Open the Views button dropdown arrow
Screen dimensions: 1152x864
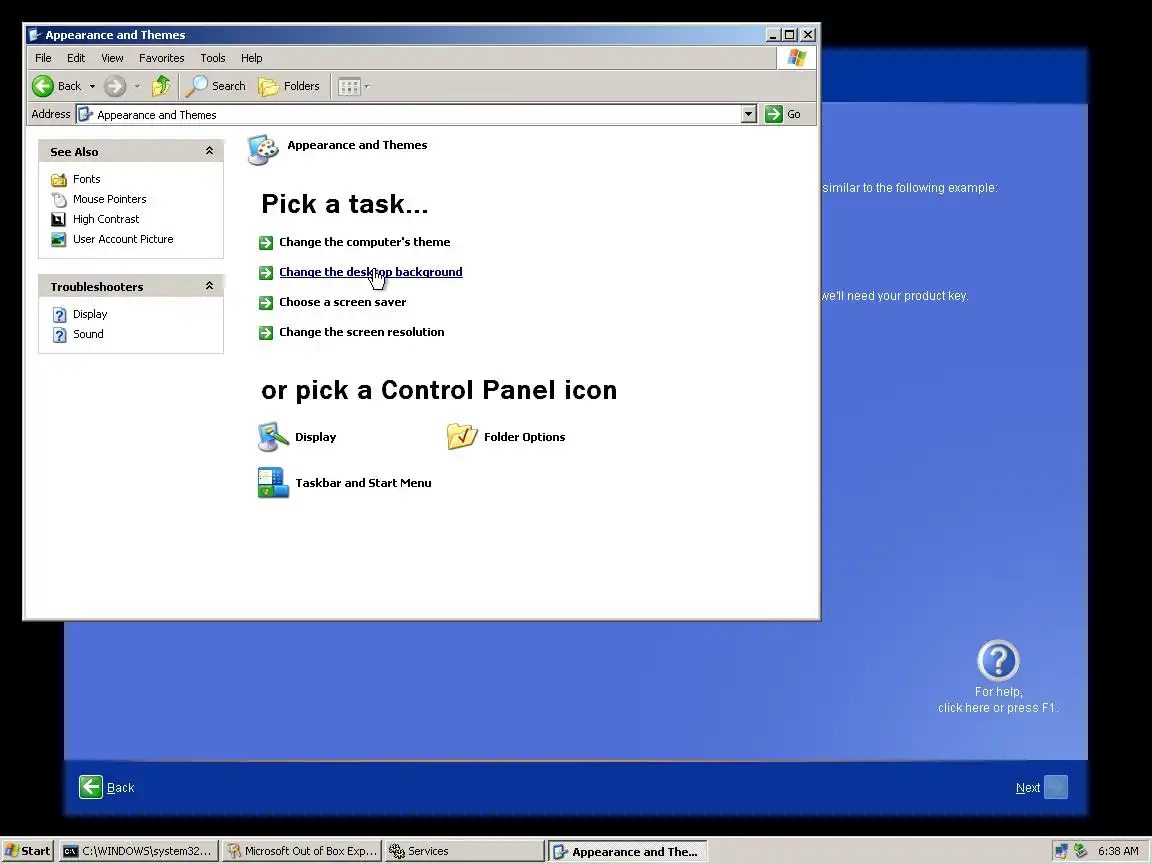click(367, 87)
